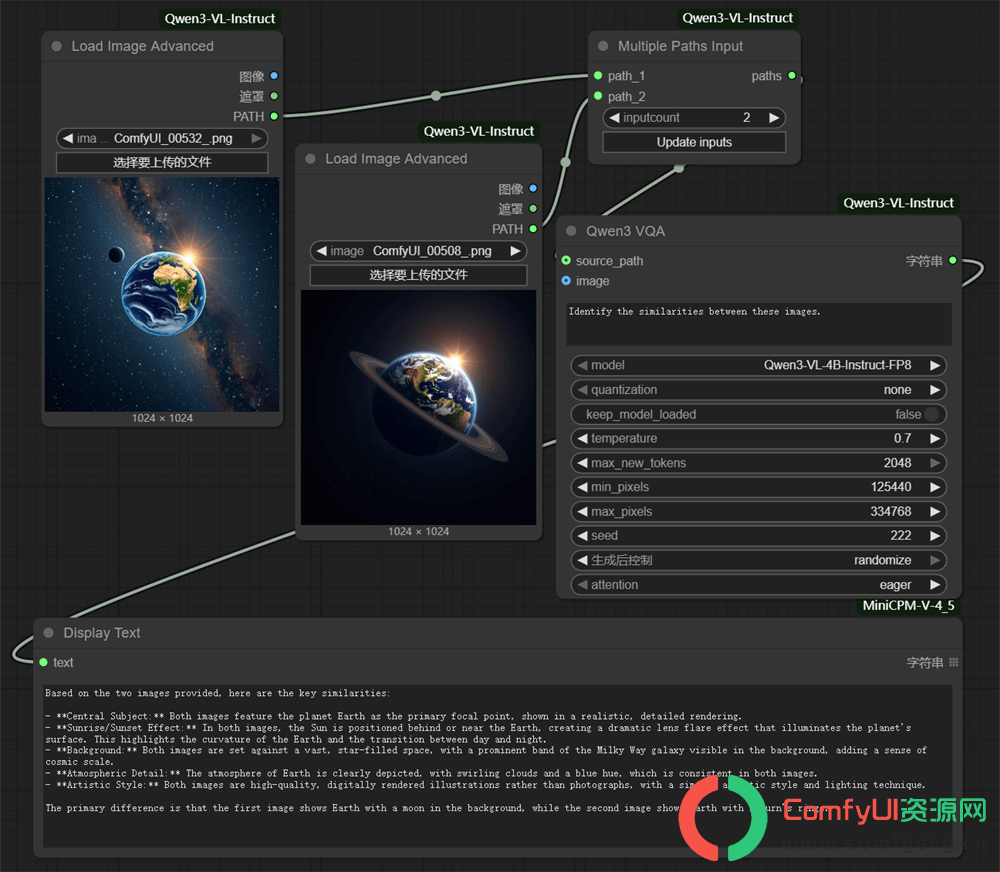
Task: Click the Display Text node collapse dot
Action: 48,633
